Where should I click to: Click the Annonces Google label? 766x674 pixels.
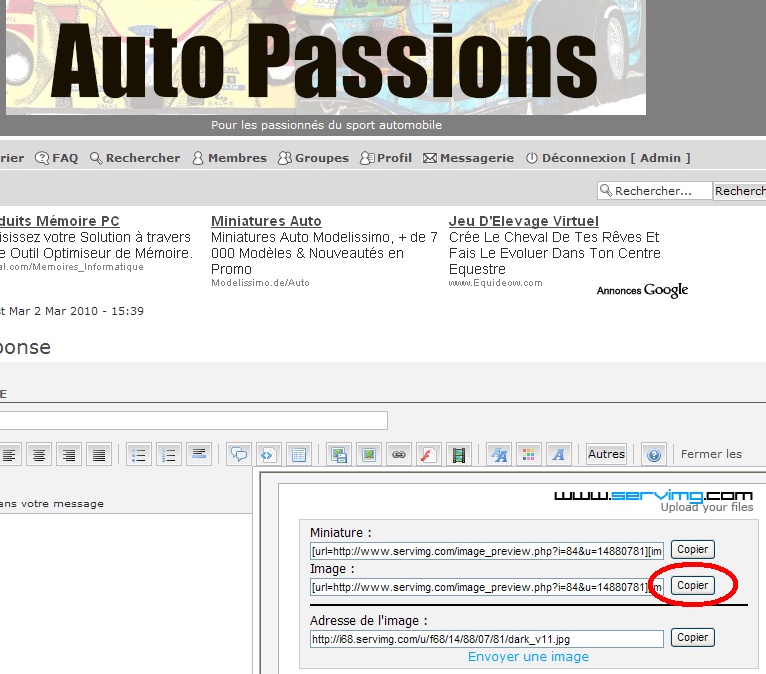(x=642, y=291)
